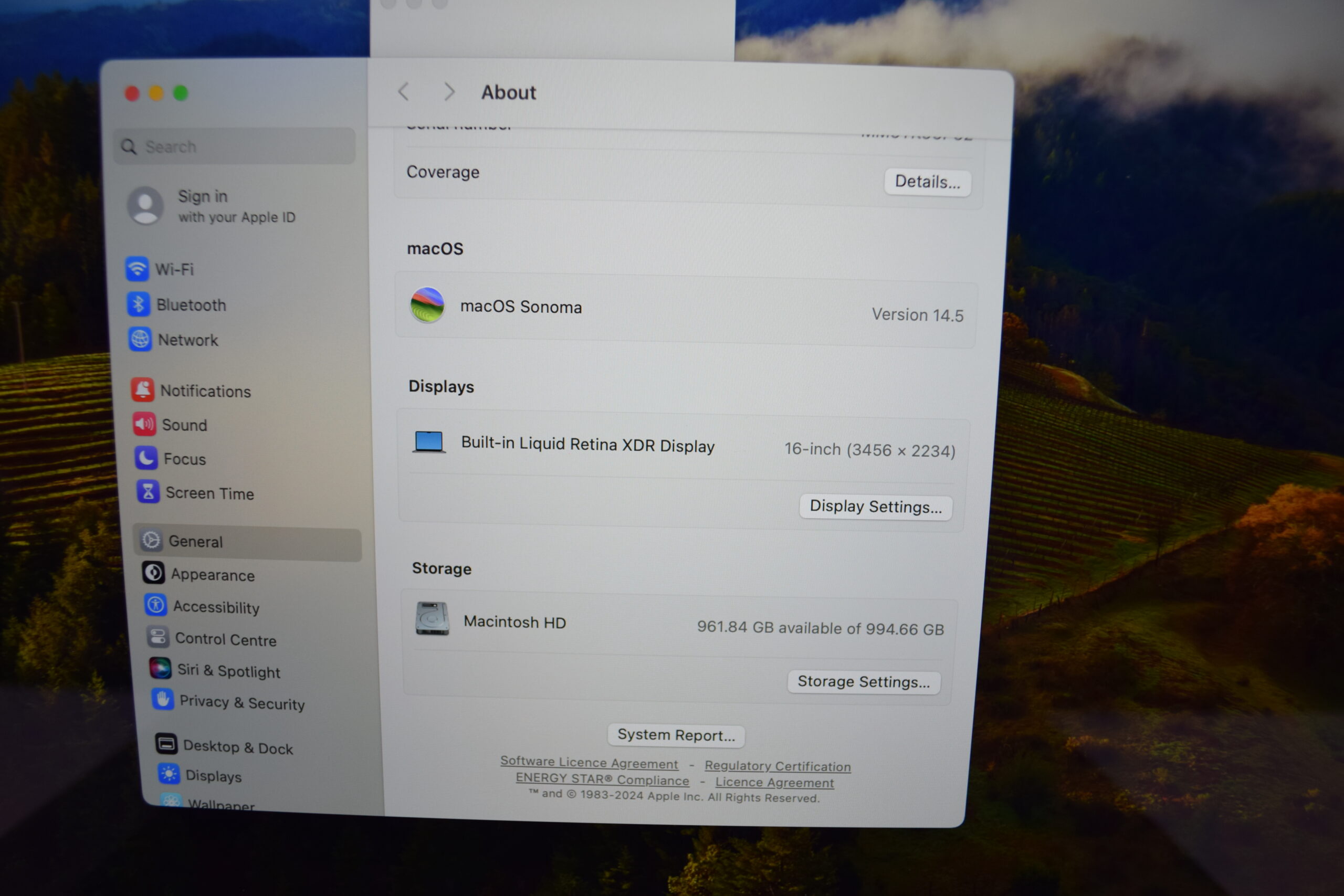Click the Search field in sidebar
This screenshot has height=896, width=1344.
tap(234, 147)
